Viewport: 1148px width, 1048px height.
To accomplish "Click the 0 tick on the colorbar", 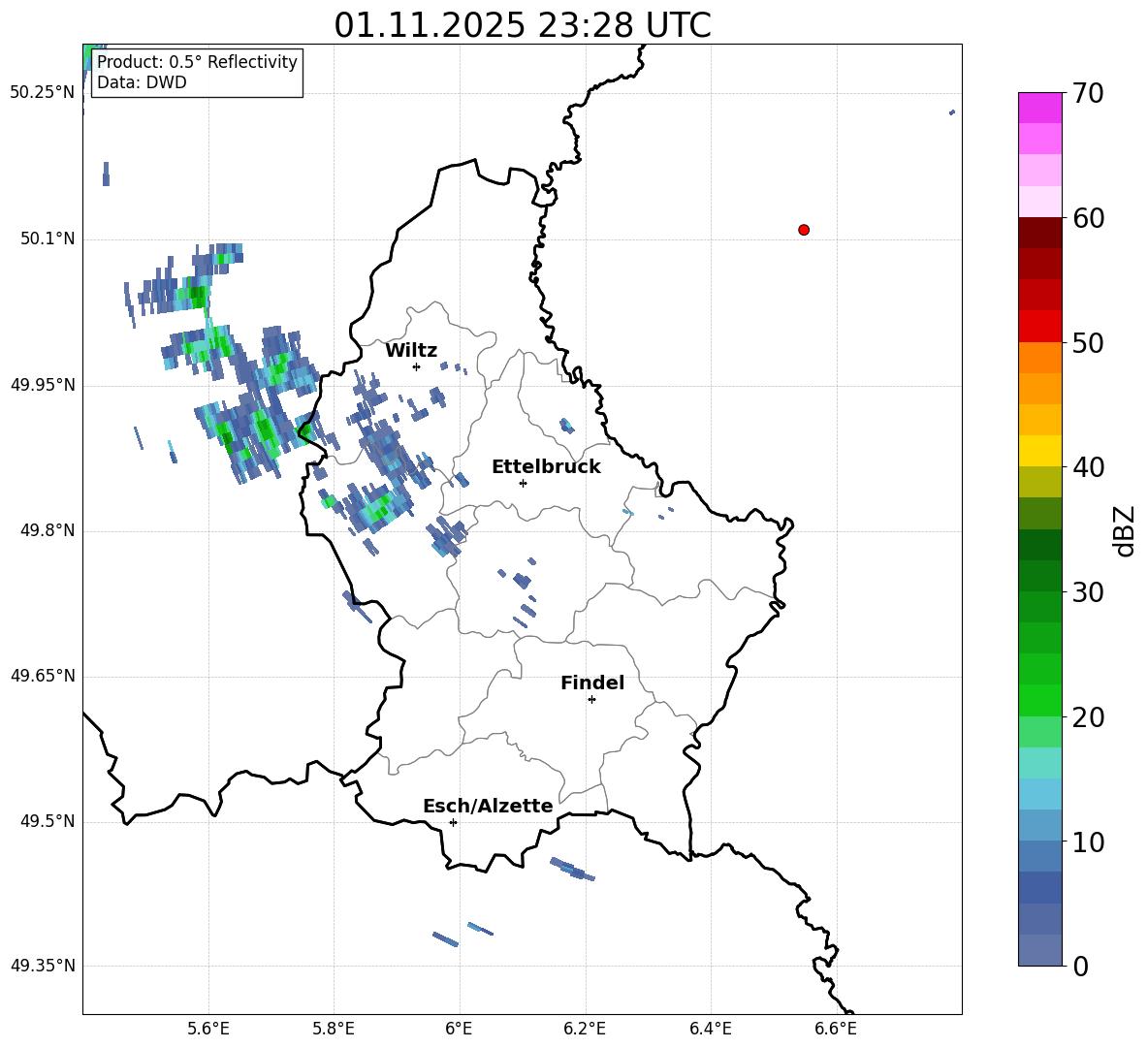I will coord(1080,966).
